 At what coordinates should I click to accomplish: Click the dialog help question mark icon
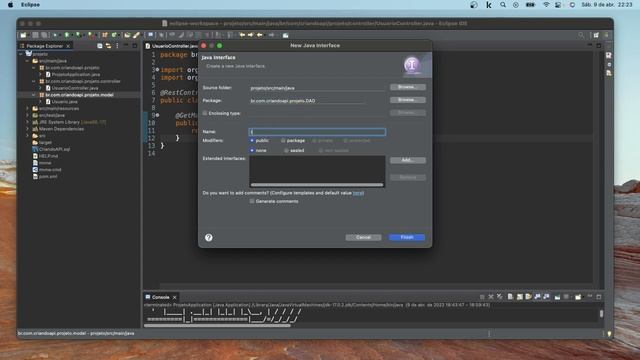coord(209,238)
